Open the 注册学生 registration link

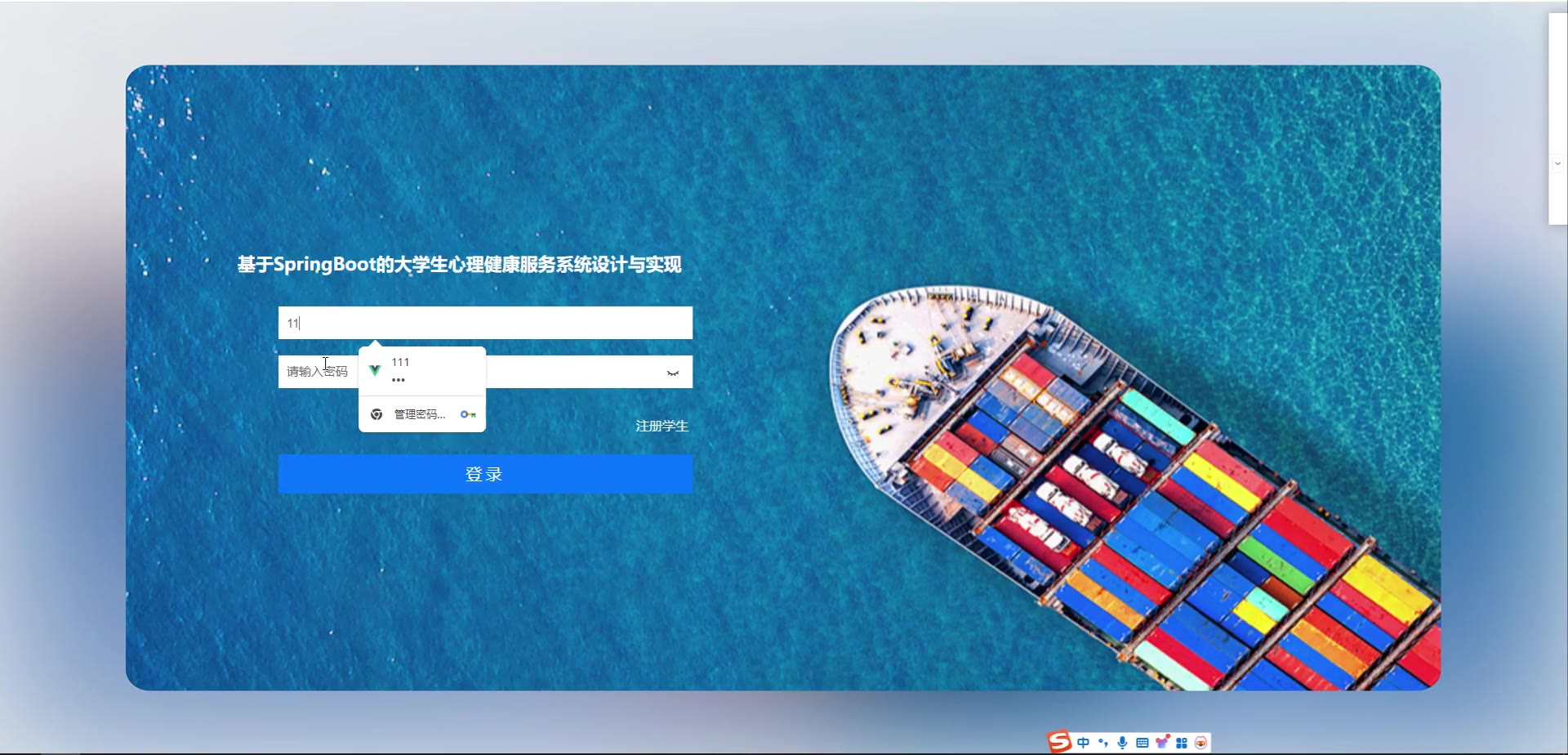662,426
